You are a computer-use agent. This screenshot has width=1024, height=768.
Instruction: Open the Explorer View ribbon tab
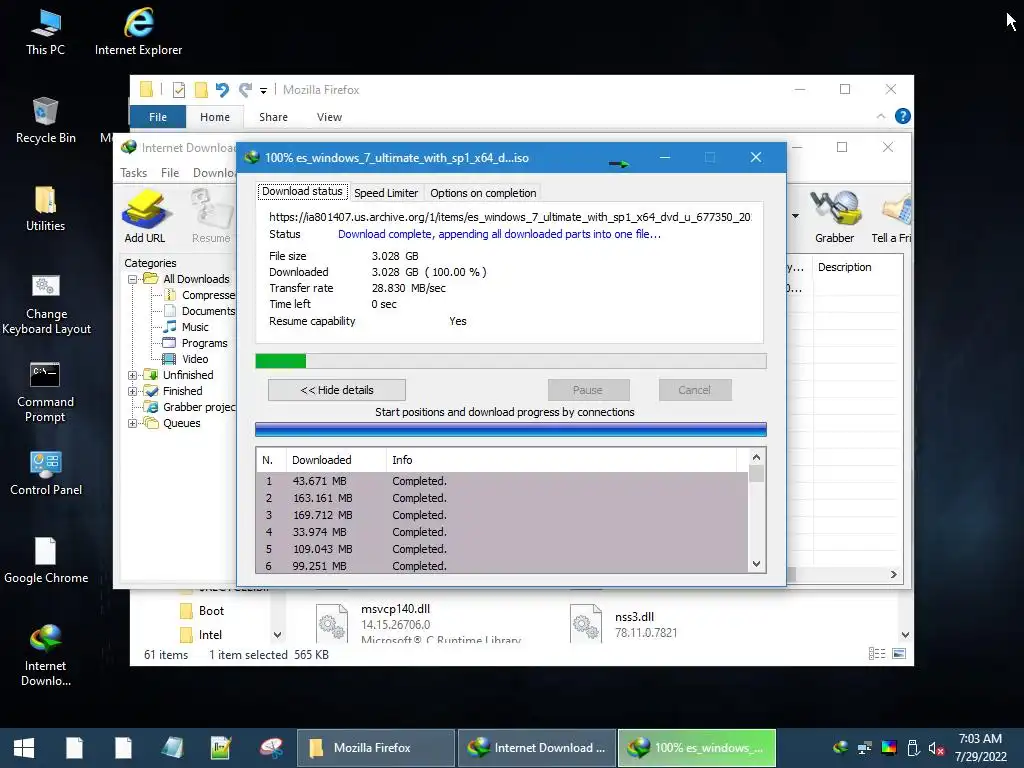329,117
